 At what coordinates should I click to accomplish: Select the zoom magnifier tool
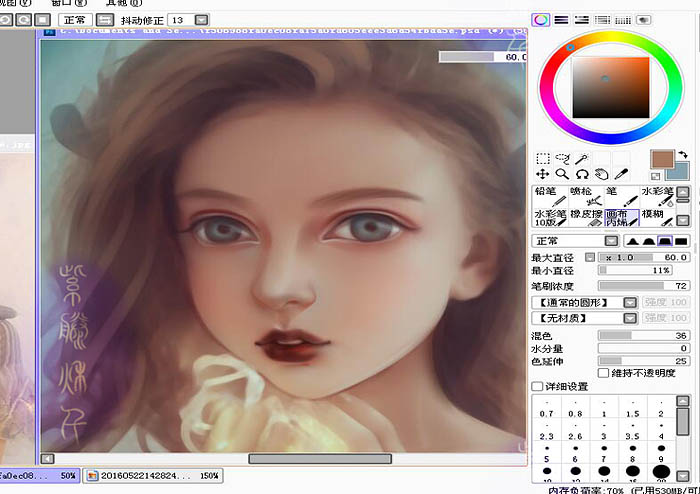[x=562, y=174]
